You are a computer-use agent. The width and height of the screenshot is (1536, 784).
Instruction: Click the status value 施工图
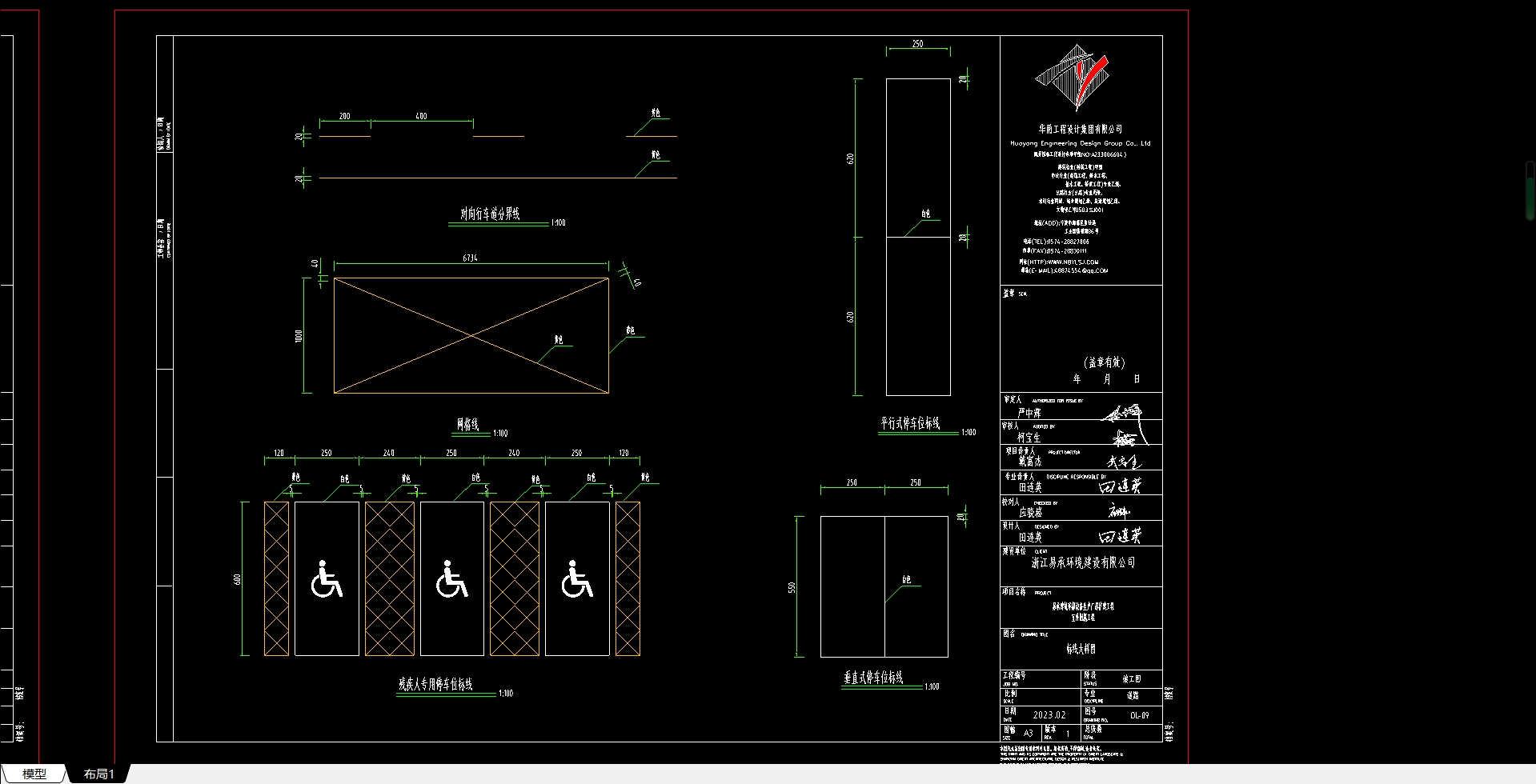click(1132, 678)
